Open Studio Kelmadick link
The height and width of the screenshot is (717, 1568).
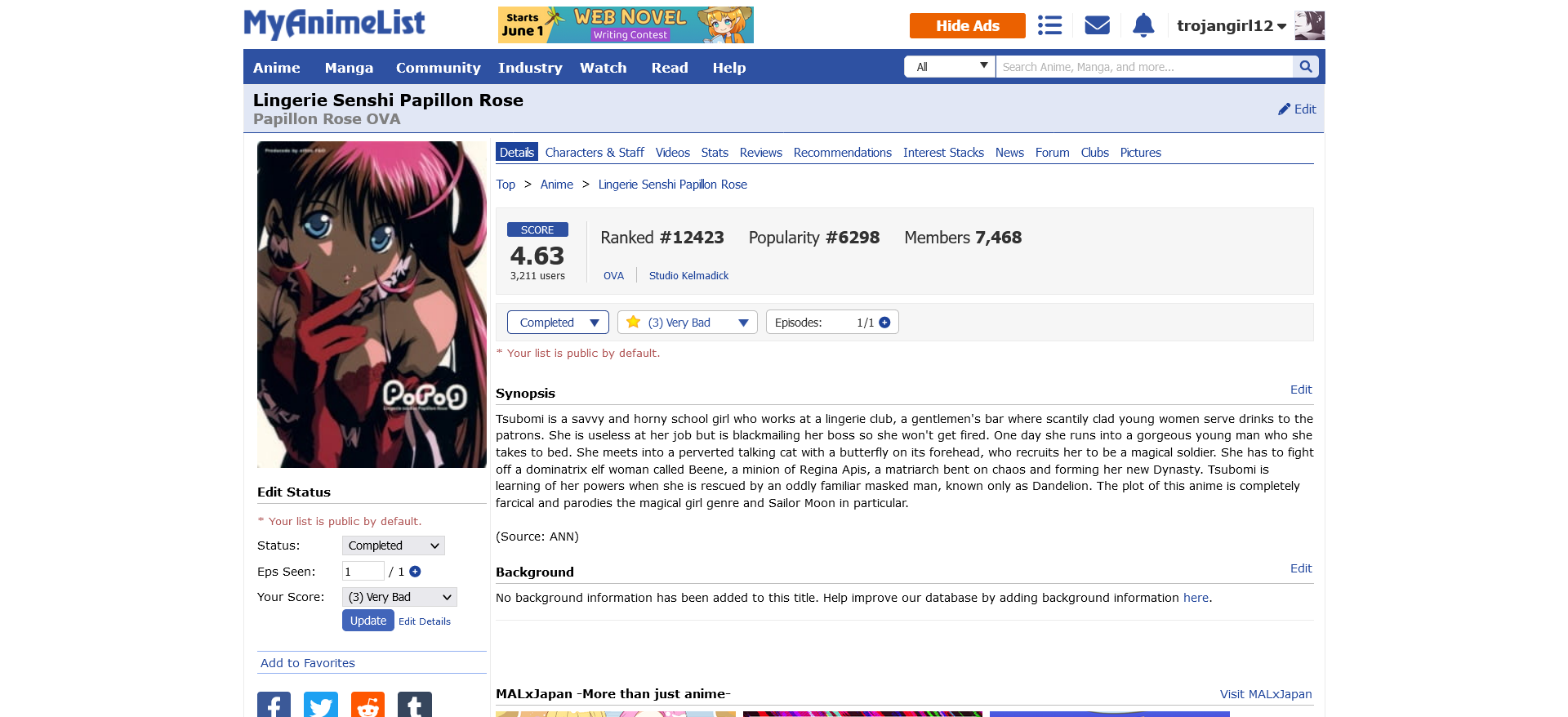point(688,276)
